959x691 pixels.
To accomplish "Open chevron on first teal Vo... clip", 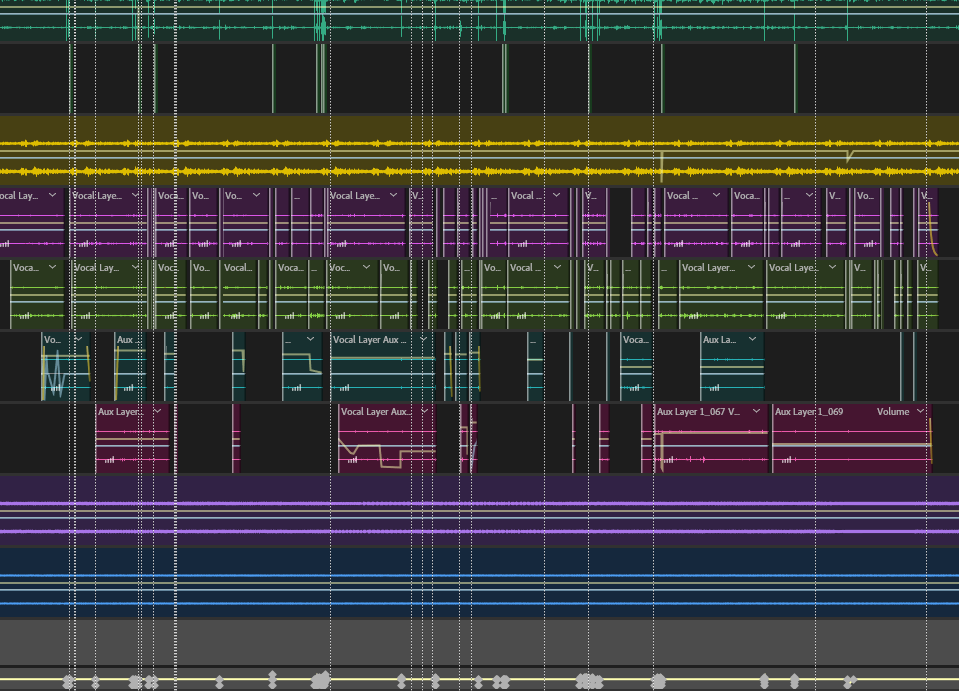I will (78, 339).
